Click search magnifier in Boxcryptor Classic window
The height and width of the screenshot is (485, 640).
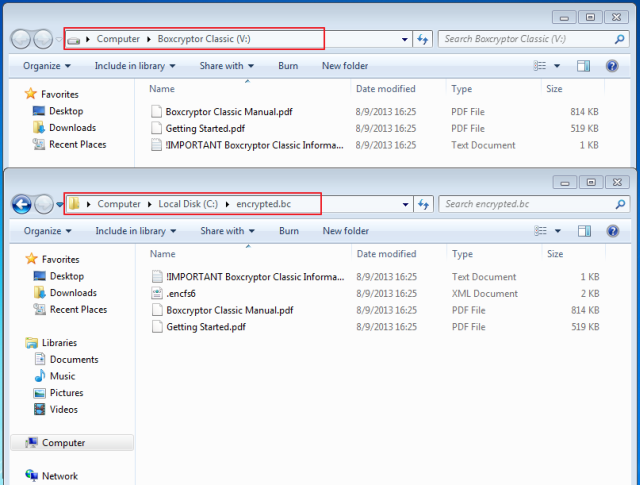click(619, 39)
